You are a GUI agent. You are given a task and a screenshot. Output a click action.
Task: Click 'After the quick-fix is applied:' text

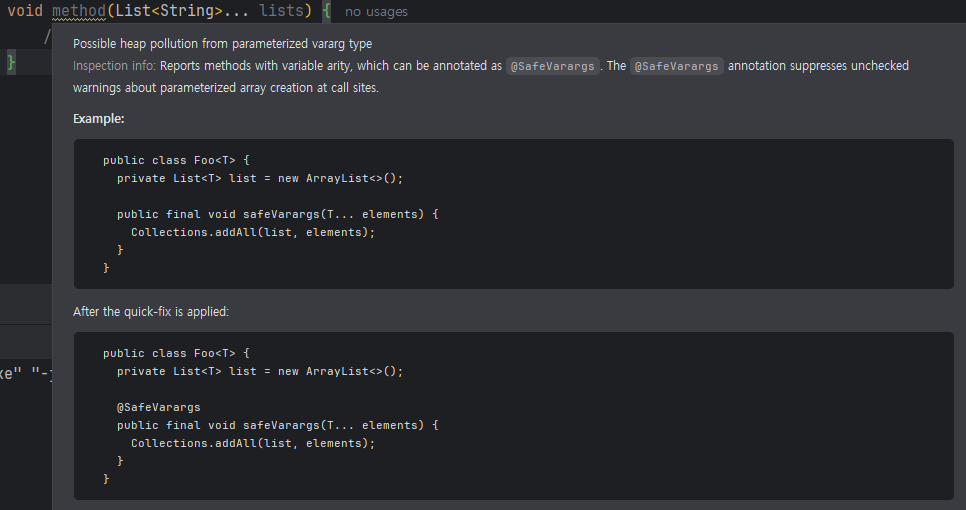(151, 312)
